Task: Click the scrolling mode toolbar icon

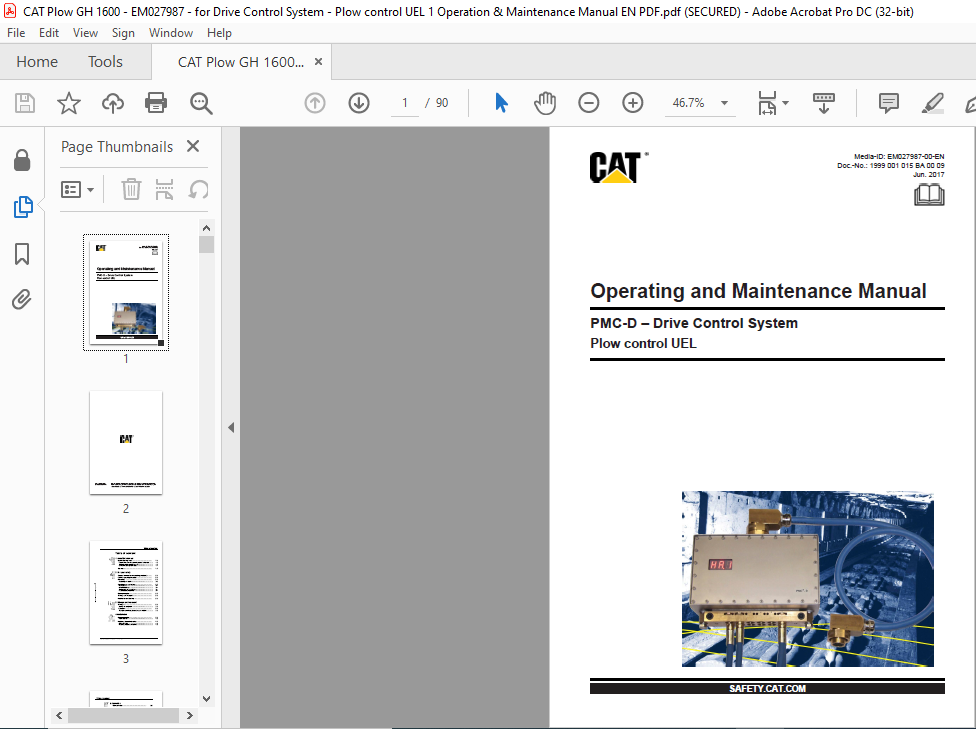Action: (824, 103)
